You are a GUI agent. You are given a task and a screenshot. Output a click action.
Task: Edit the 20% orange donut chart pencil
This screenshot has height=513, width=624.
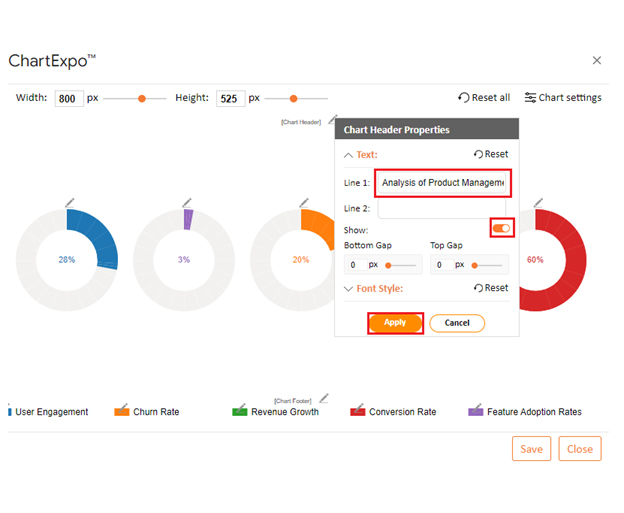pyautogui.click(x=304, y=203)
